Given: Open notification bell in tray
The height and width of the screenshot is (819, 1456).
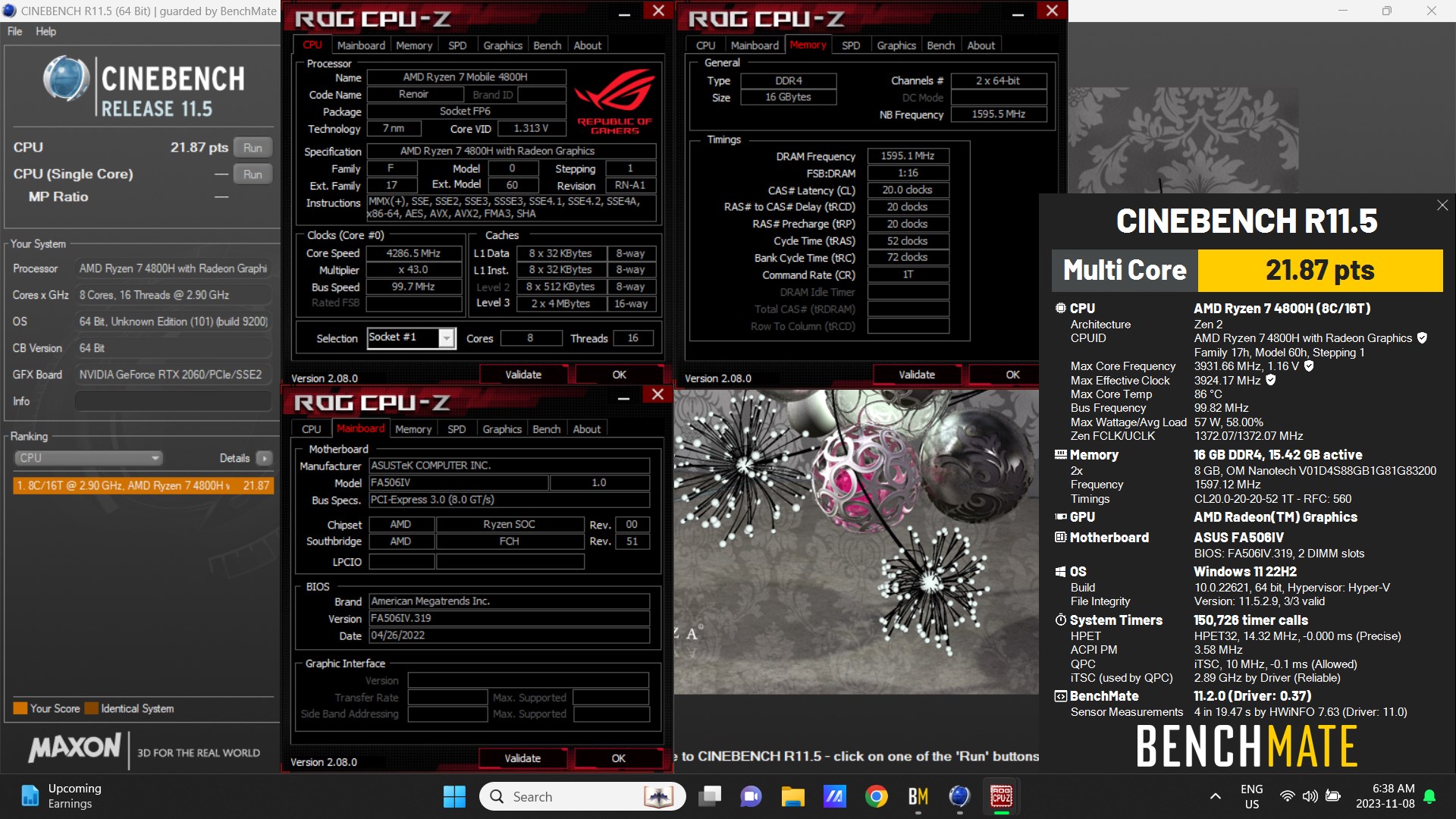Looking at the screenshot, I should 1429,796.
